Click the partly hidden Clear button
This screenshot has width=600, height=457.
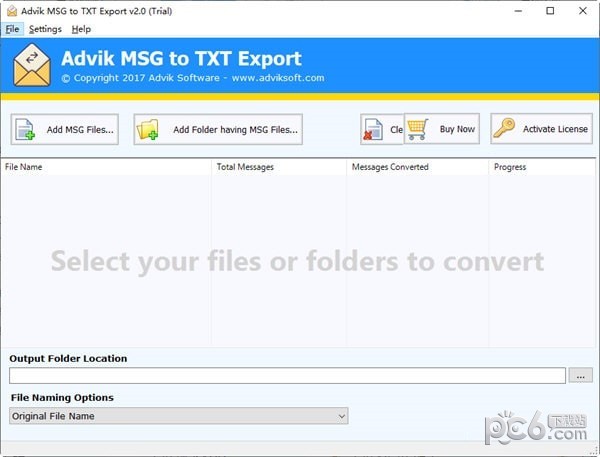(382, 129)
